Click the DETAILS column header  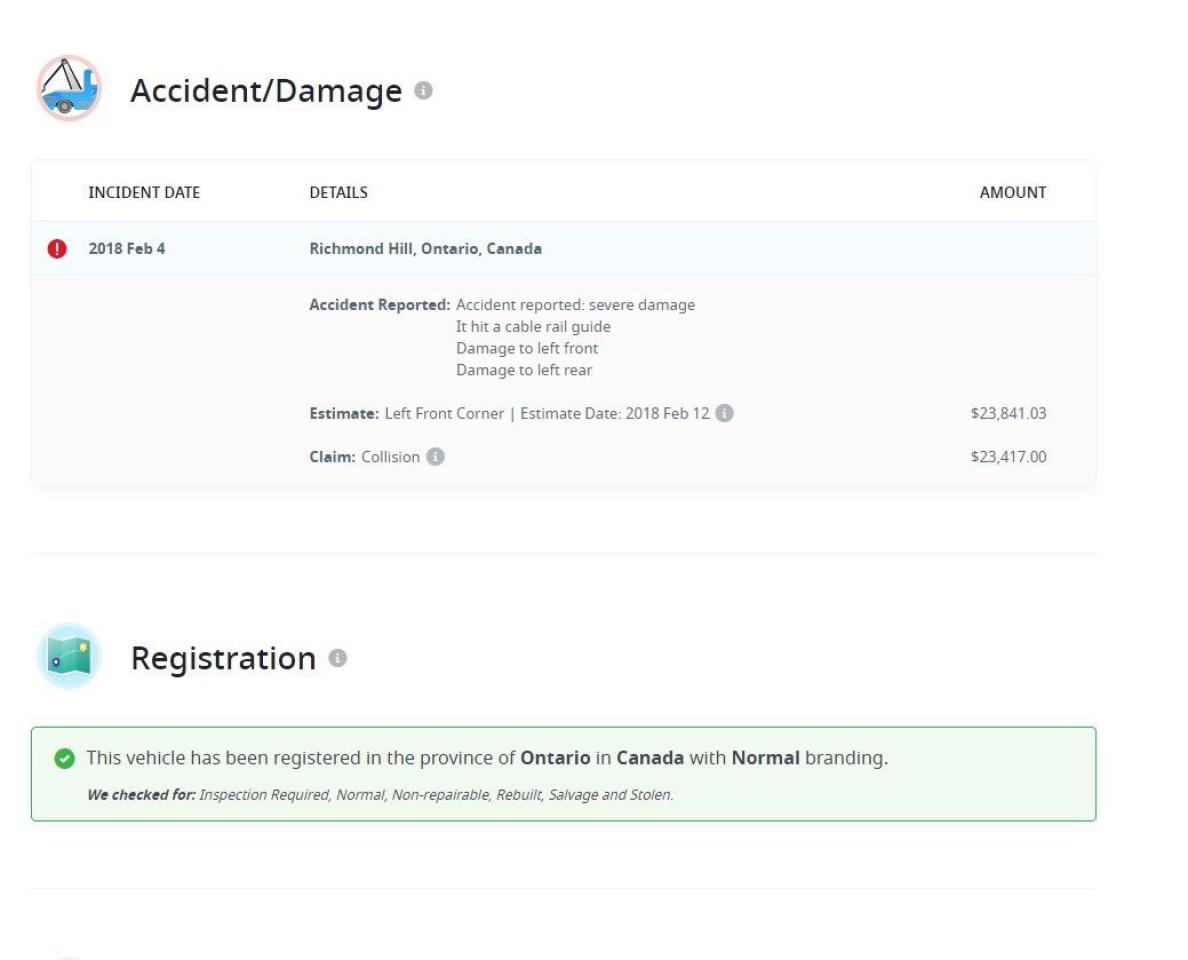click(339, 192)
